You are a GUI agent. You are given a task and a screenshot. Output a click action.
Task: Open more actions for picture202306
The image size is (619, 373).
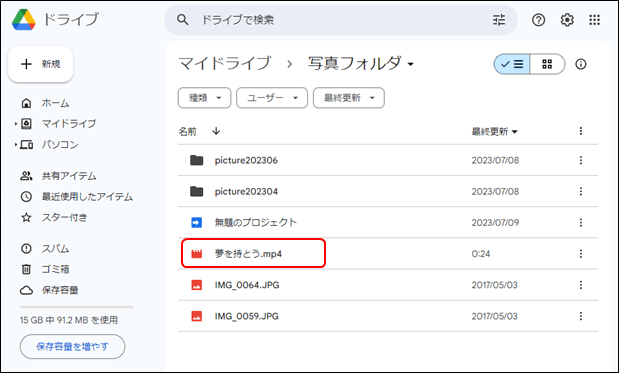pos(581,160)
